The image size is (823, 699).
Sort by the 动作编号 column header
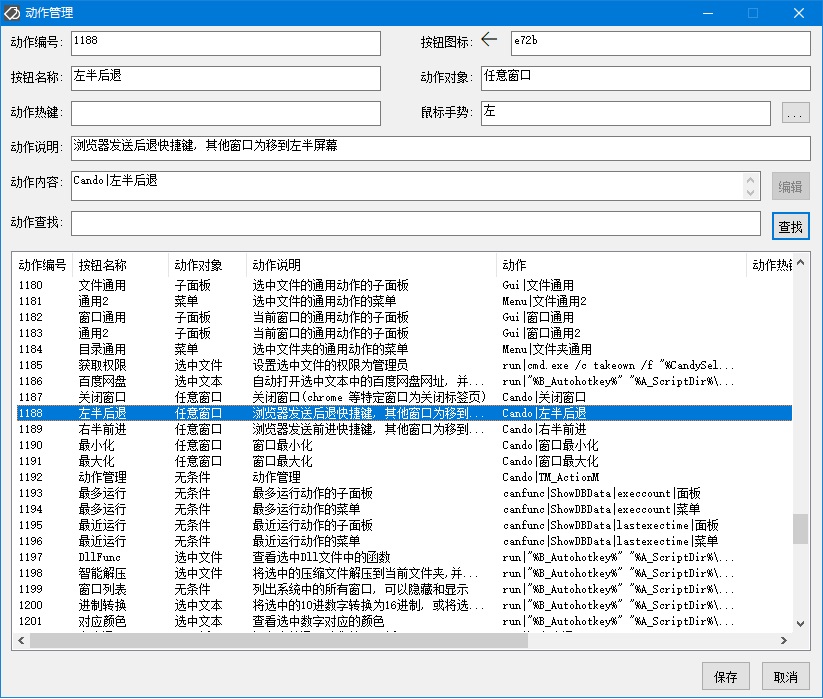click(43, 265)
